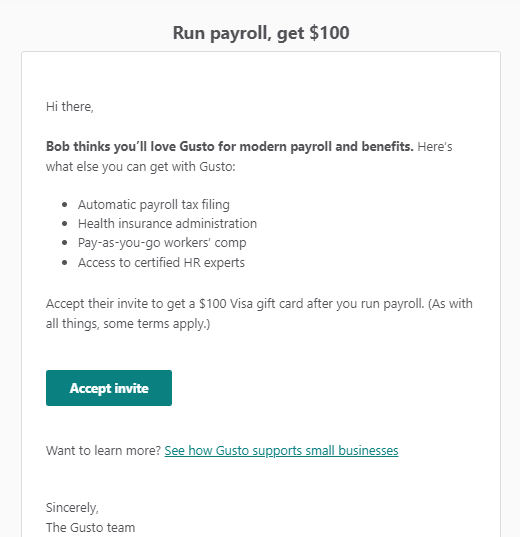The image size is (520, 537).
Task: Click the bullet dot beside Automatic payroll tax filing
Action: click(65, 205)
